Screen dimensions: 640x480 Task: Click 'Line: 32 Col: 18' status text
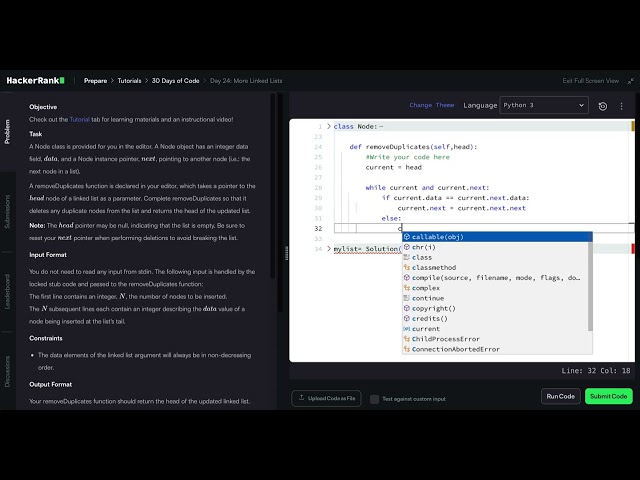pyautogui.click(x=596, y=371)
